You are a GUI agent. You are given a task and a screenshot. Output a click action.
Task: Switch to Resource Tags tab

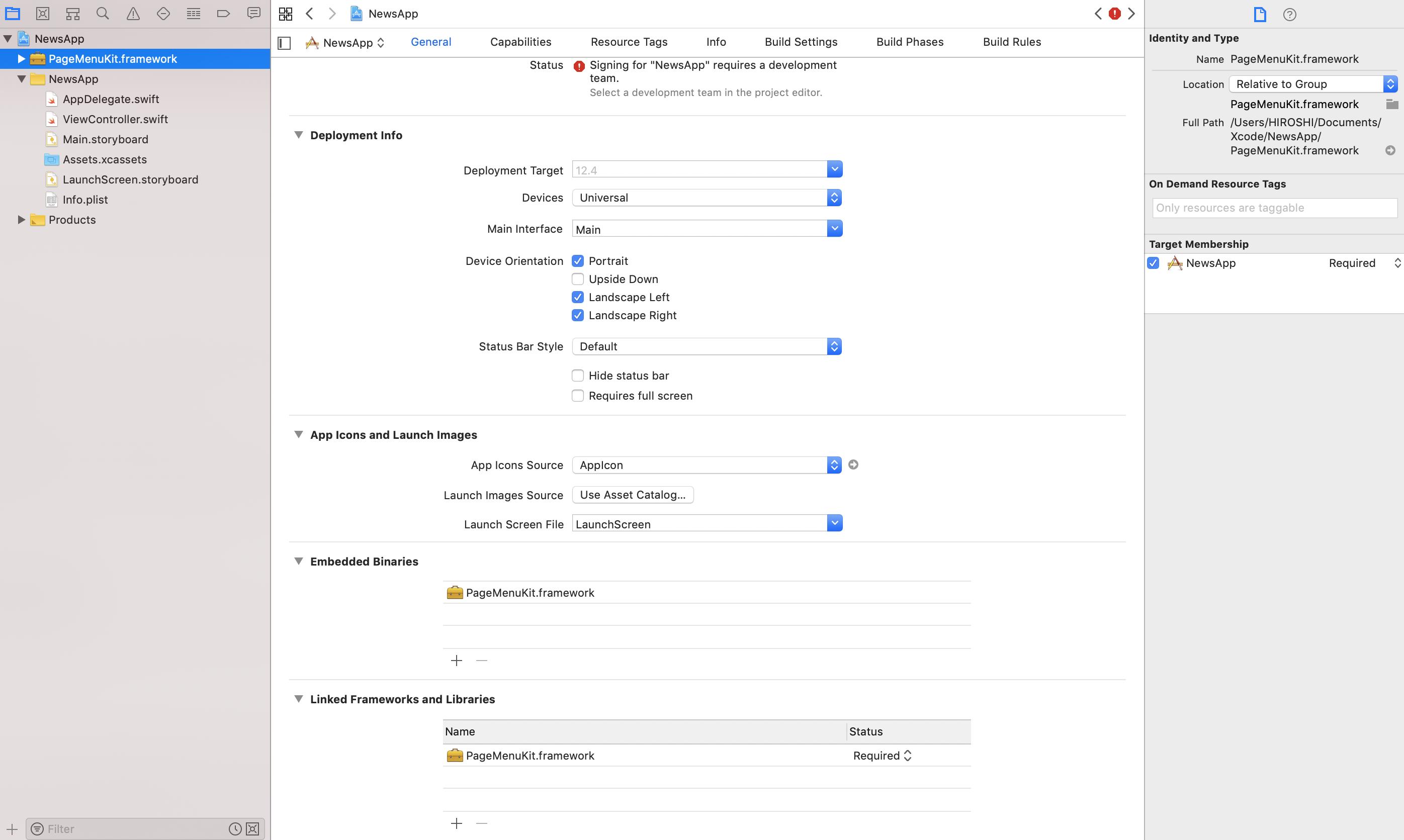629,42
